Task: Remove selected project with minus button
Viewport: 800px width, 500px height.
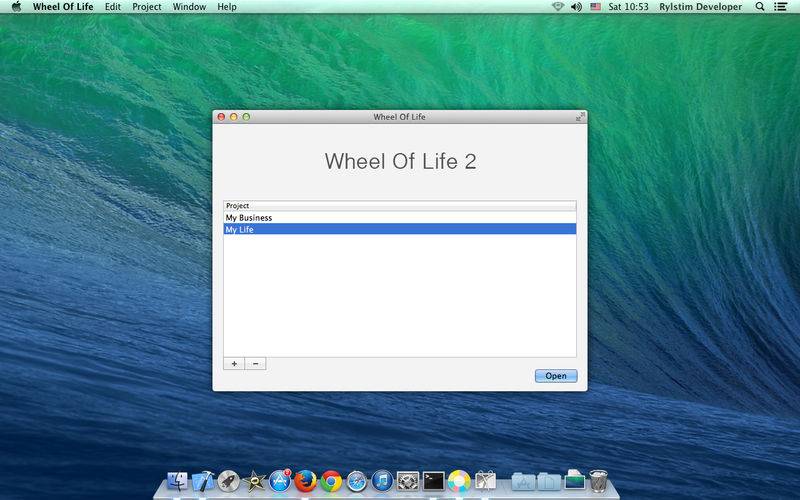Action: (256, 364)
